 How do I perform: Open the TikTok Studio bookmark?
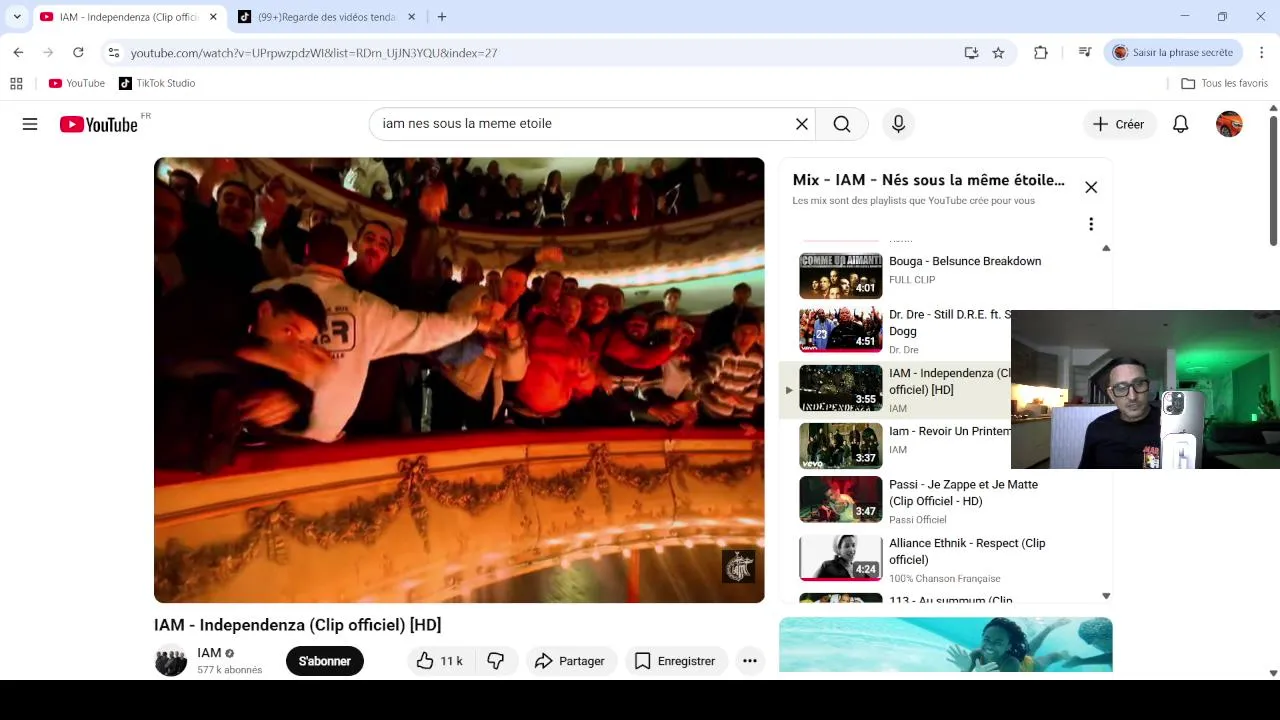tap(157, 84)
